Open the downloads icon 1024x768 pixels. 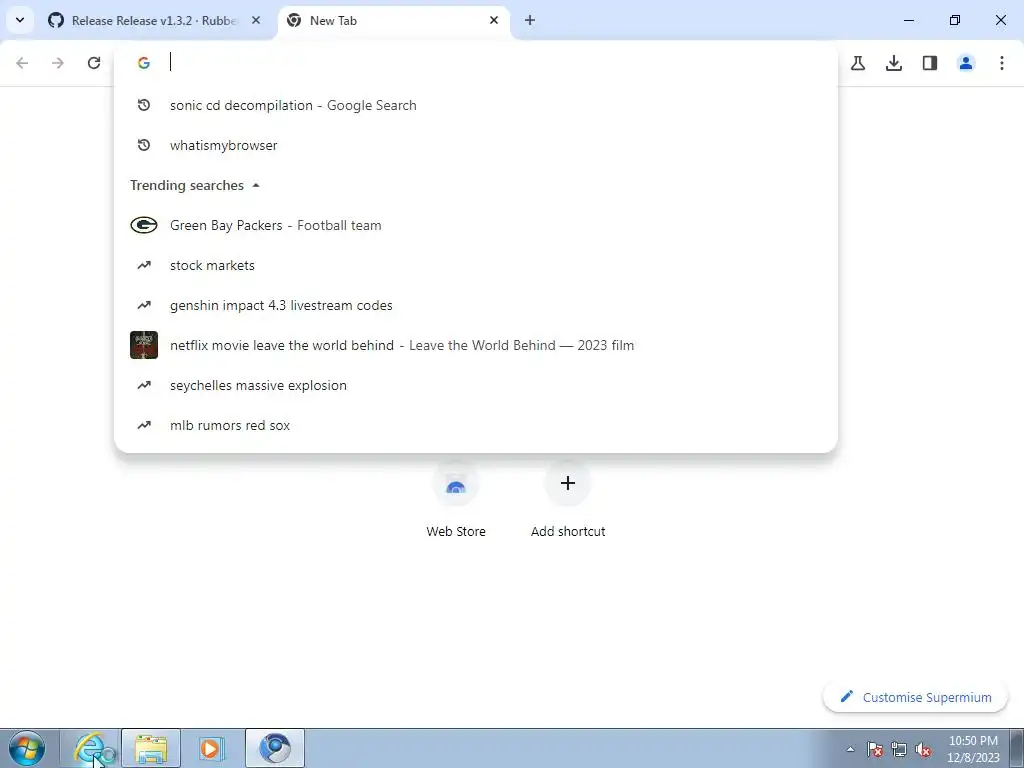[894, 63]
